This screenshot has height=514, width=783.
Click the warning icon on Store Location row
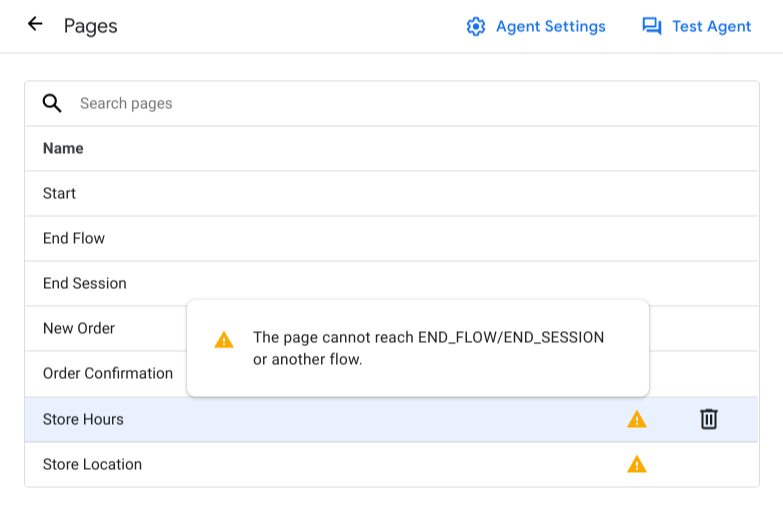pyautogui.click(x=637, y=464)
